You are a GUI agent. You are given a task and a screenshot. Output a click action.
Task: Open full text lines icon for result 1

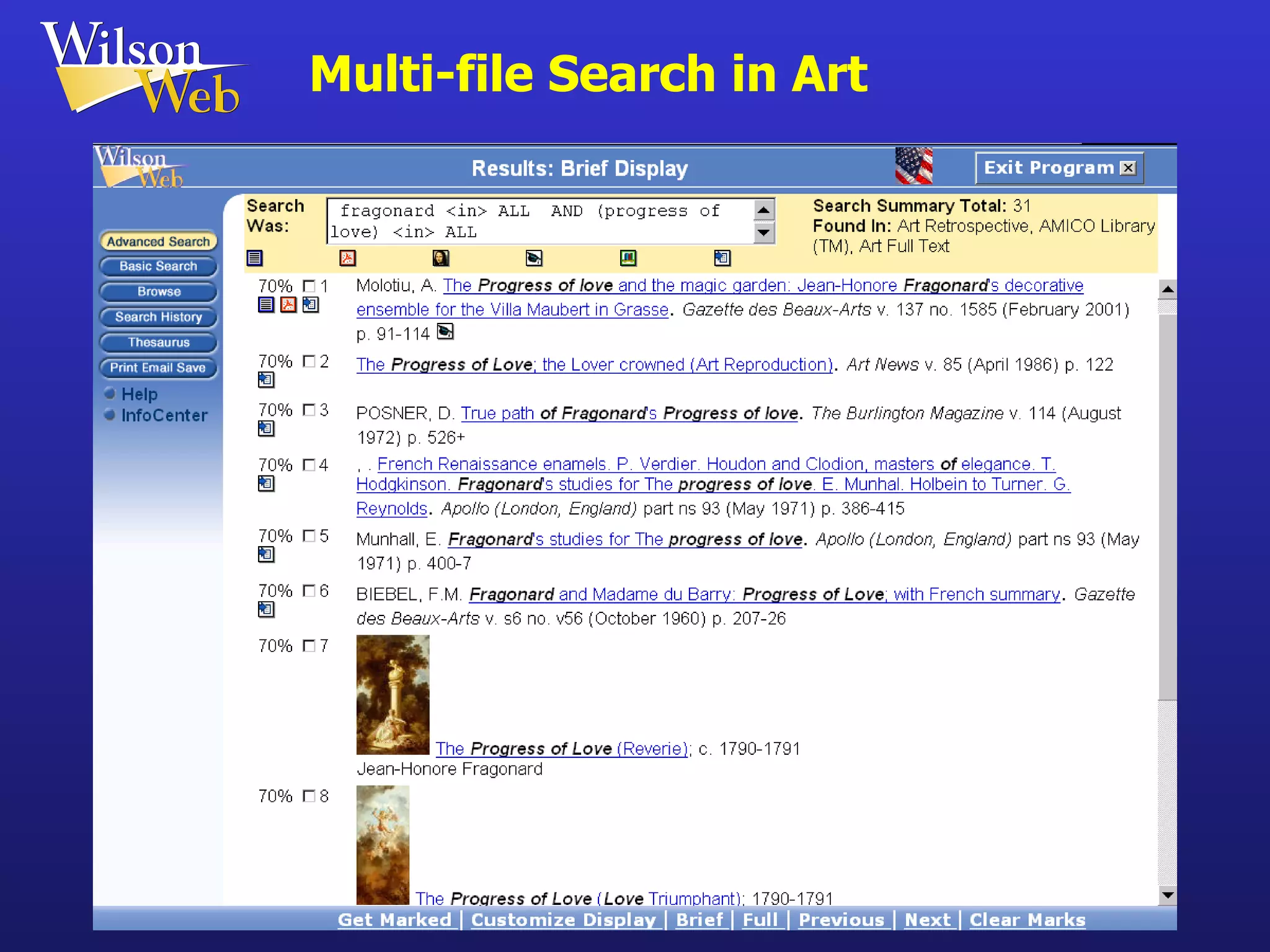pos(266,305)
